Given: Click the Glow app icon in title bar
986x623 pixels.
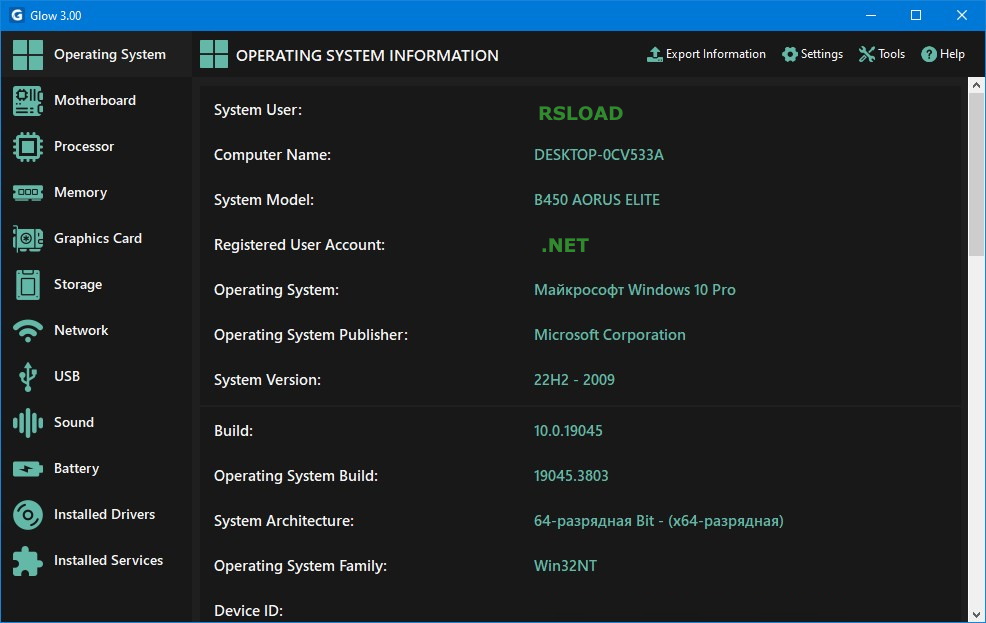Looking at the screenshot, I should (16, 15).
